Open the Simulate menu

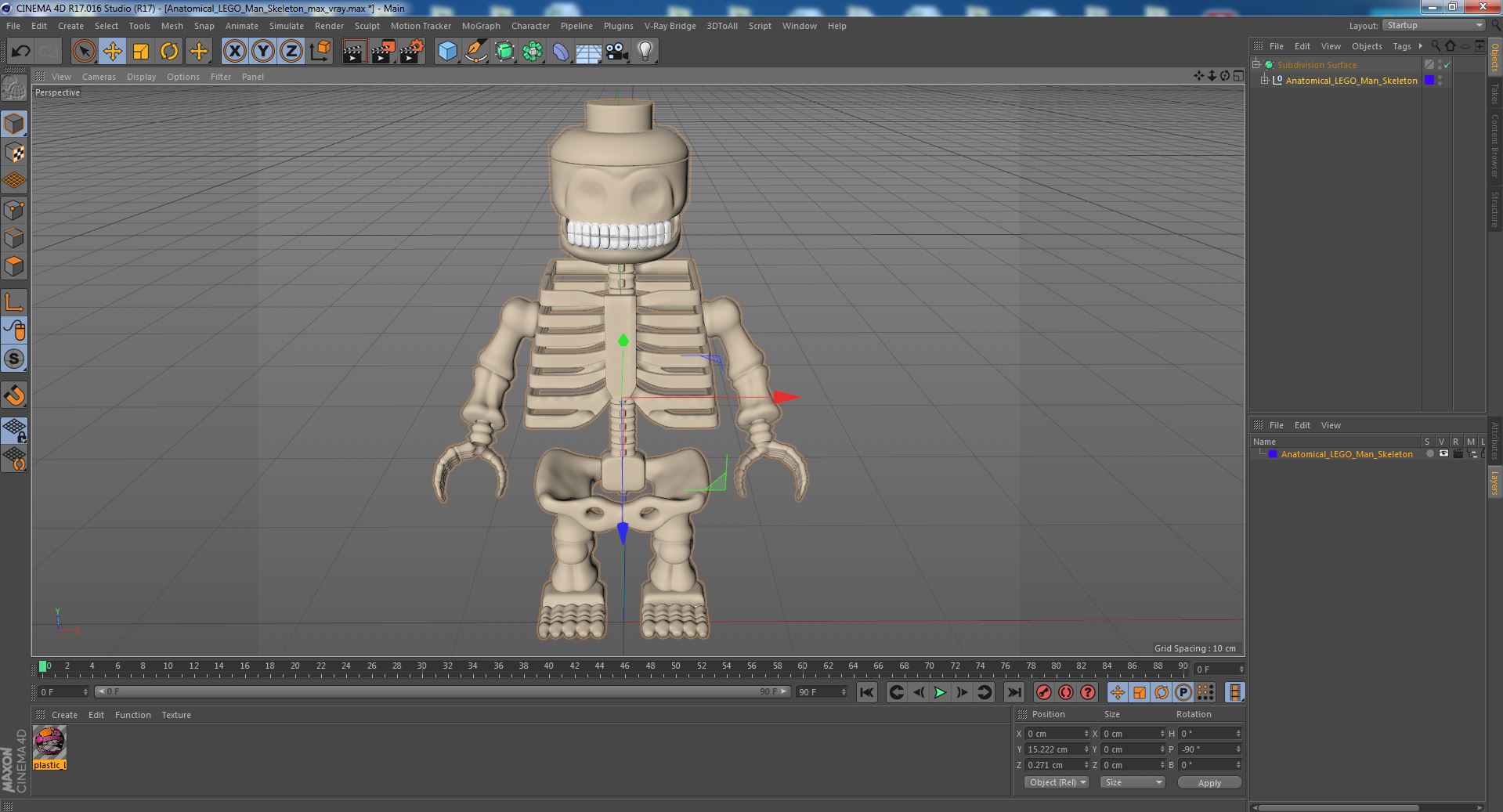pyautogui.click(x=287, y=26)
